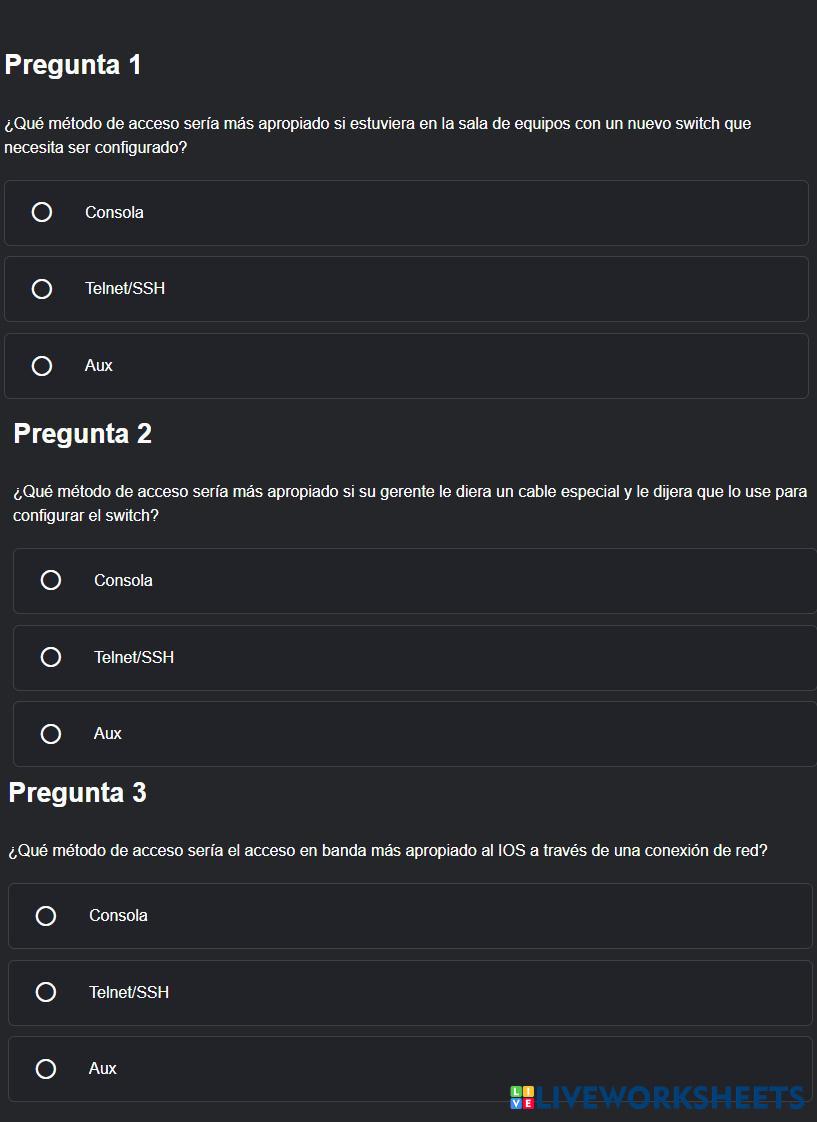Click the Pregunta 2 heading

click(x=82, y=434)
